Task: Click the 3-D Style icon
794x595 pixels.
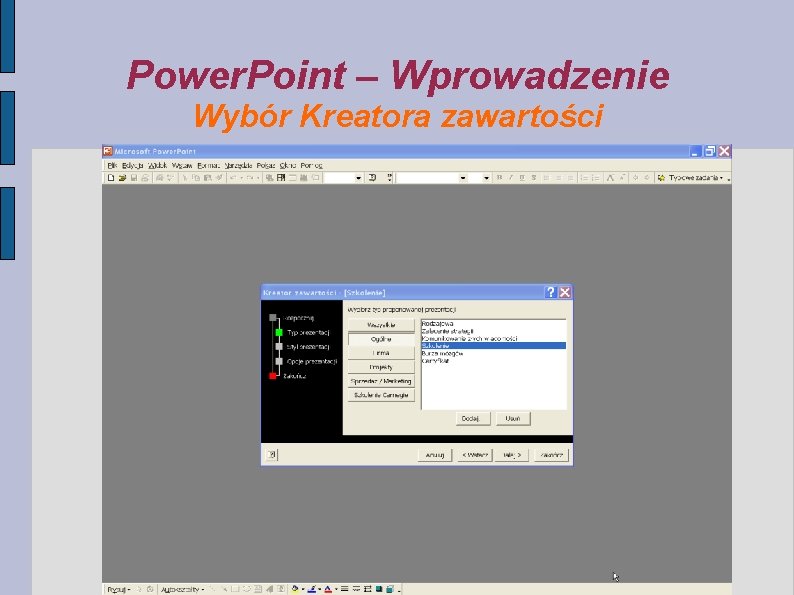Action: point(390,589)
